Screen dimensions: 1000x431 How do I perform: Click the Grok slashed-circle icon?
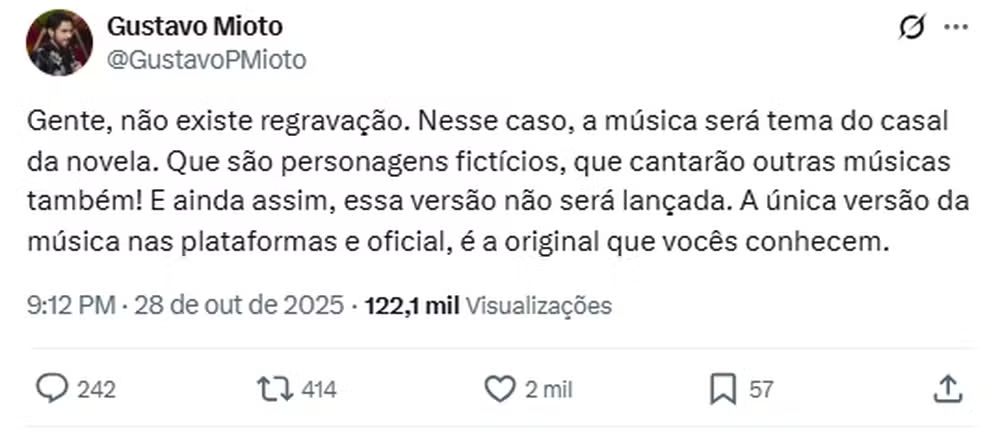pyautogui.click(x=911, y=28)
